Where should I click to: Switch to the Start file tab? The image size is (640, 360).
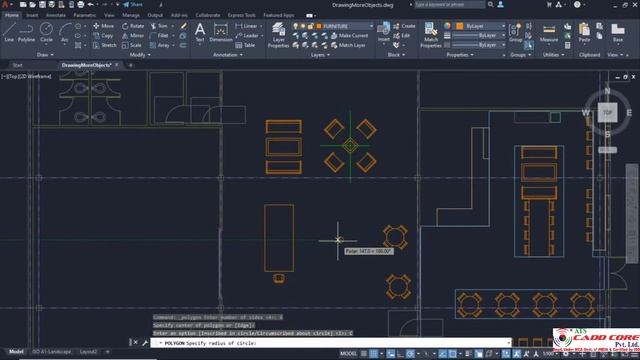(x=18, y=65)
